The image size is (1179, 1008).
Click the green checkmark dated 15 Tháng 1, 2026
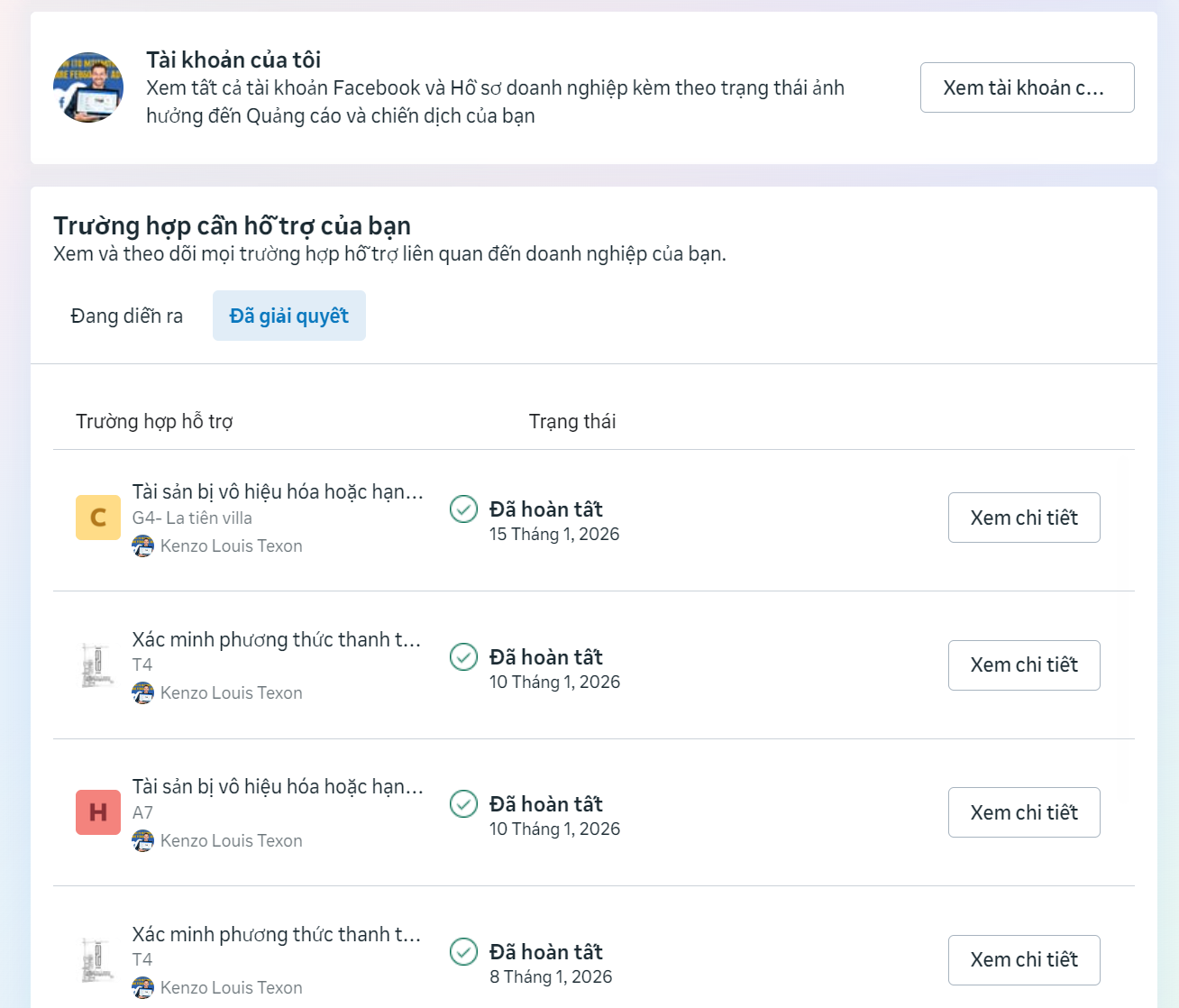[x=463, y=509]
